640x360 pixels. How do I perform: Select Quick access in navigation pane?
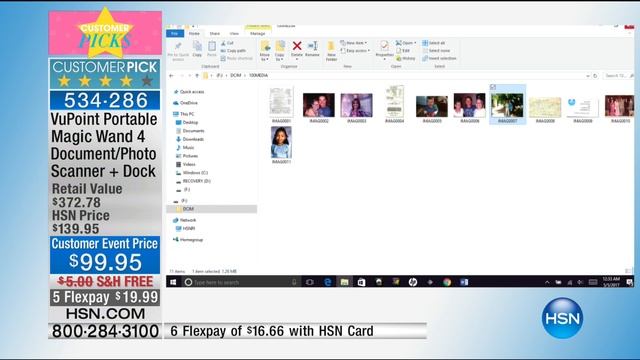pos(189,92)
